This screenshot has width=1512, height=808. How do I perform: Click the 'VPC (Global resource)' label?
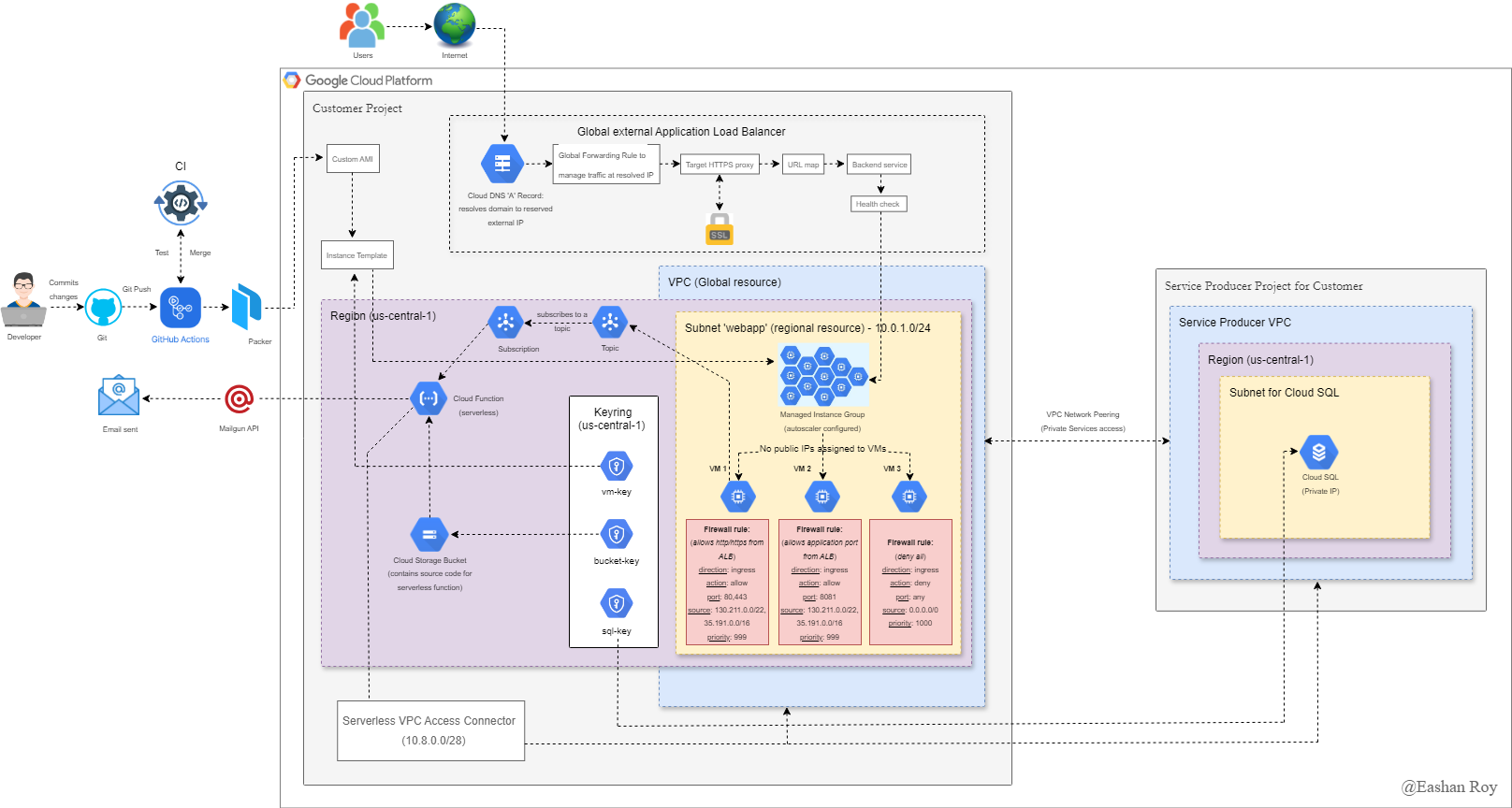click(x=724, y=282)
